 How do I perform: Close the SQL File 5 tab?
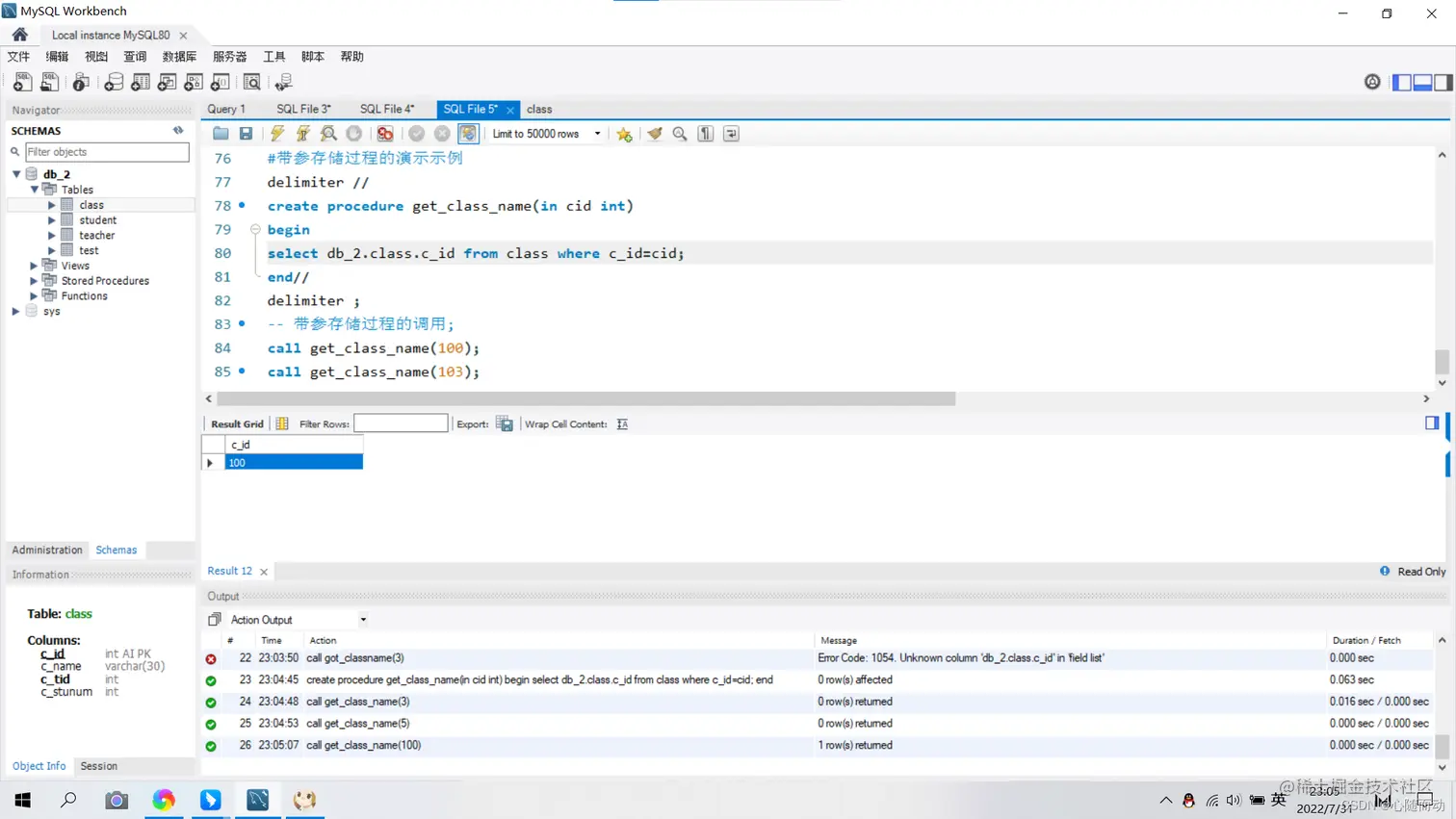pos(510,111)
